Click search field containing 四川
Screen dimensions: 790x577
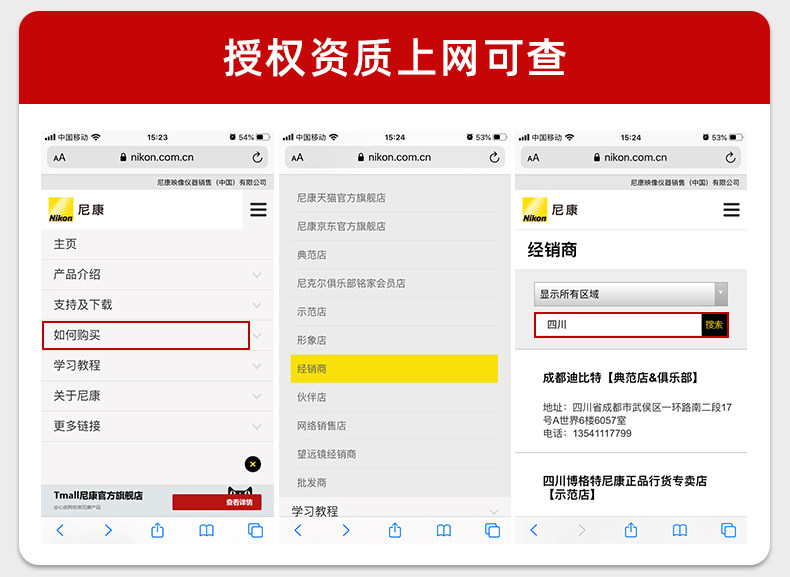click(618, 325)
